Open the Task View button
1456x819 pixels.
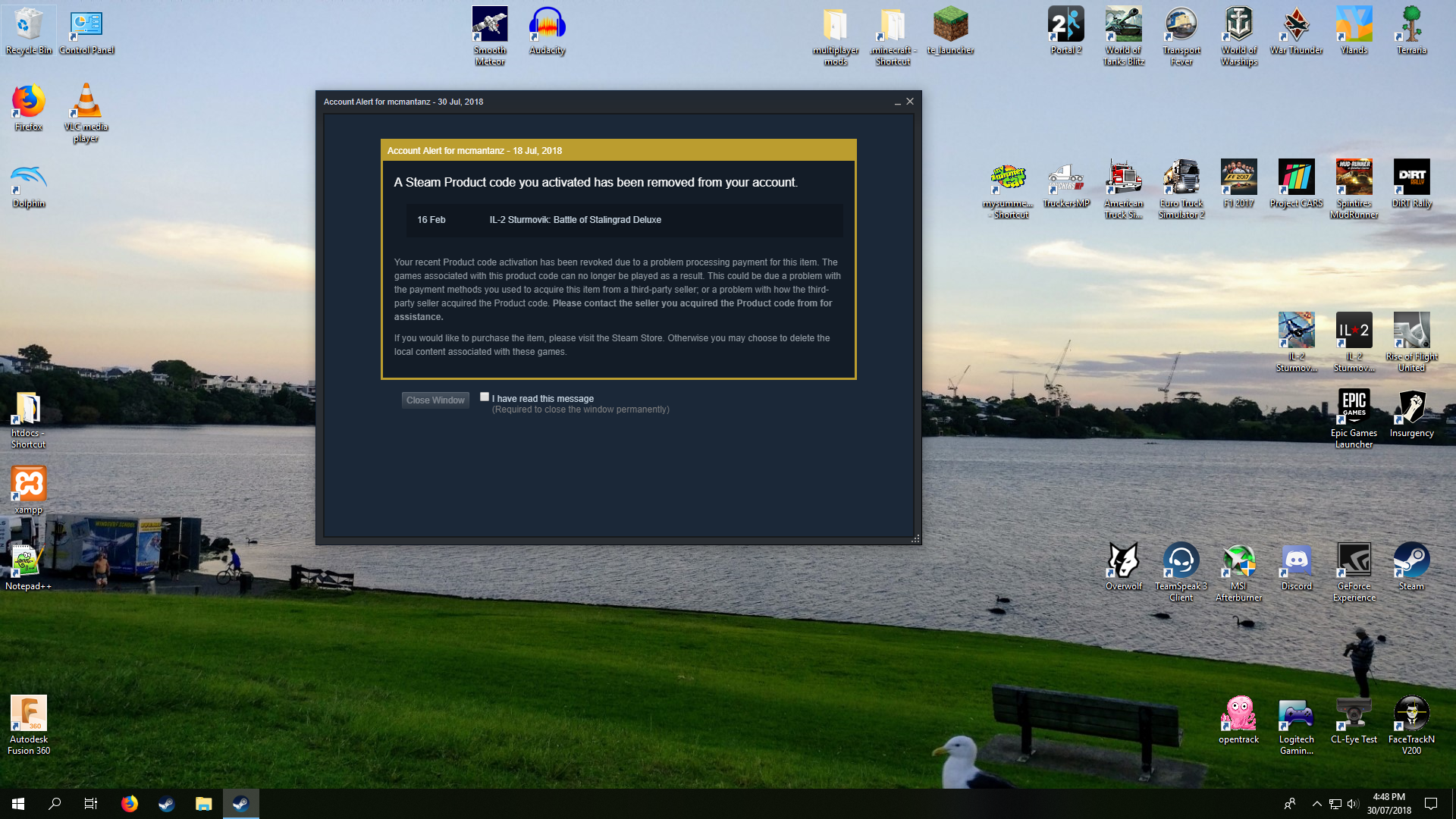point(91,804)
